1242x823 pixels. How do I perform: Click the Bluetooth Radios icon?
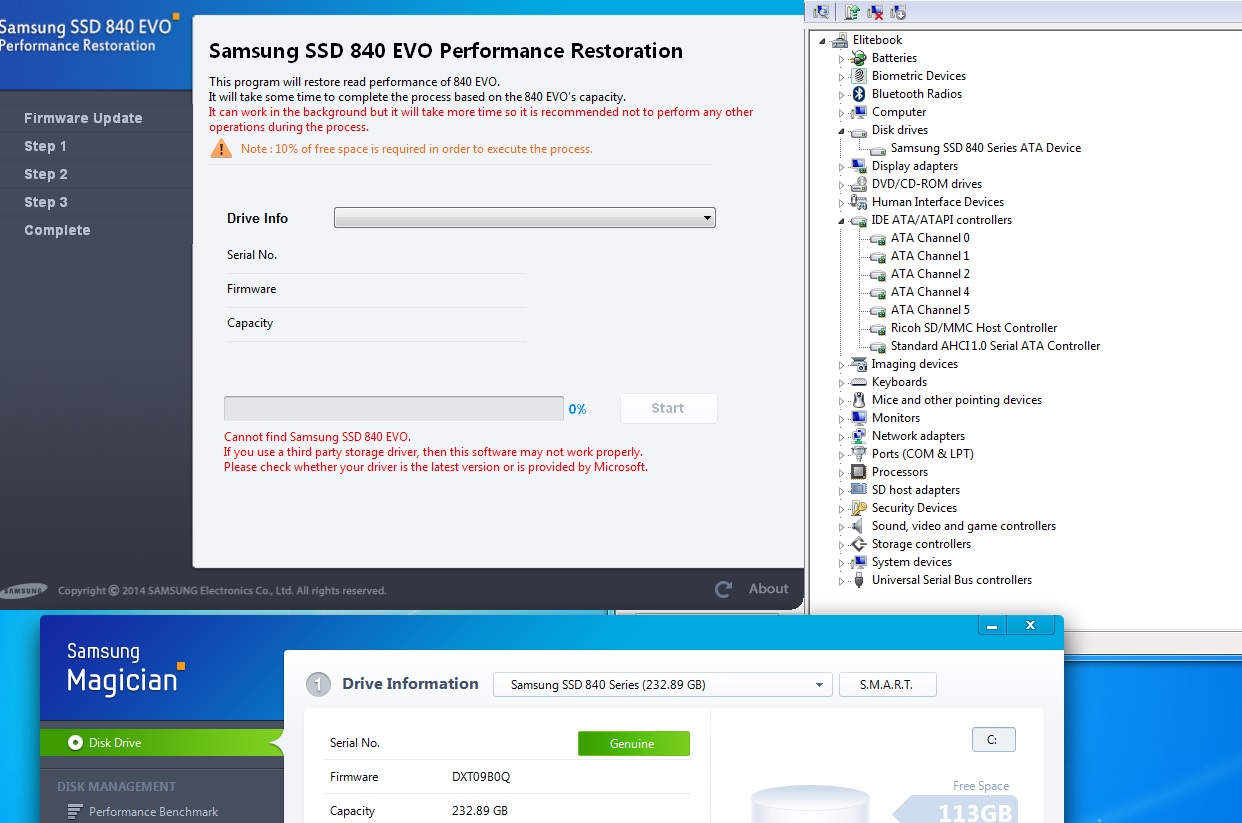point(858,94)
